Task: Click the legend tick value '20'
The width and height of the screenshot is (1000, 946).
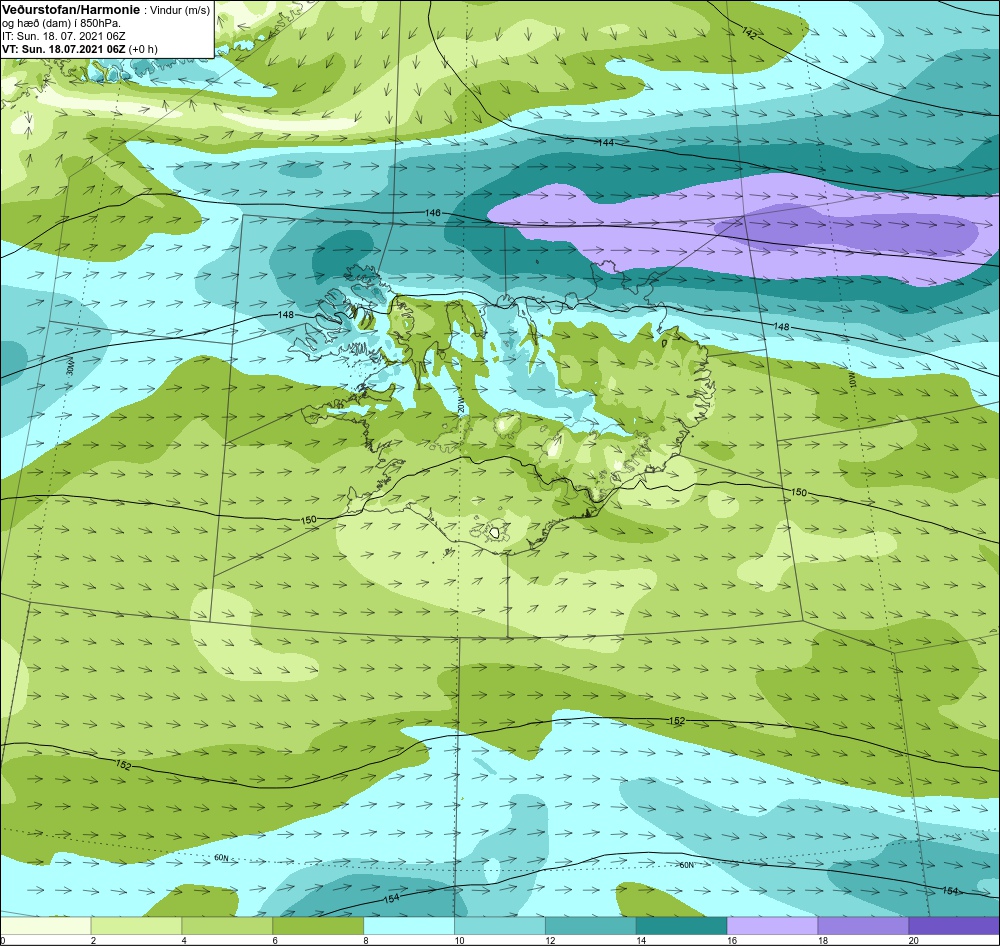Action: coord(914,940)
